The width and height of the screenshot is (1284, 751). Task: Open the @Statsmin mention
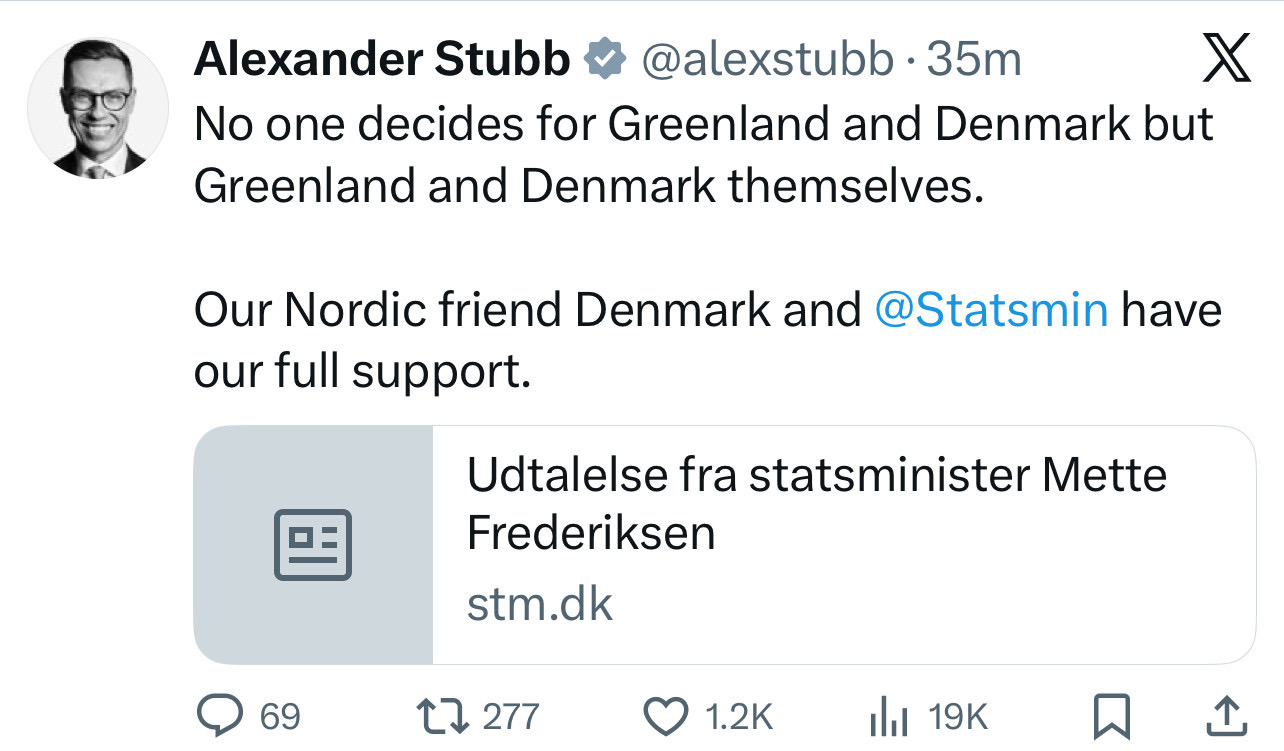991,310
